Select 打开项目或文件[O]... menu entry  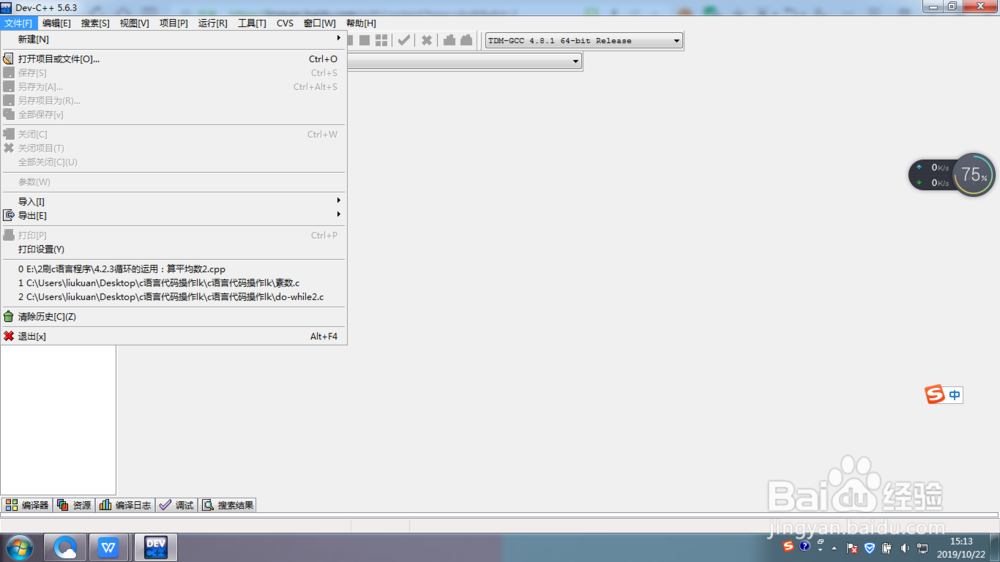(x=173, y=59)
